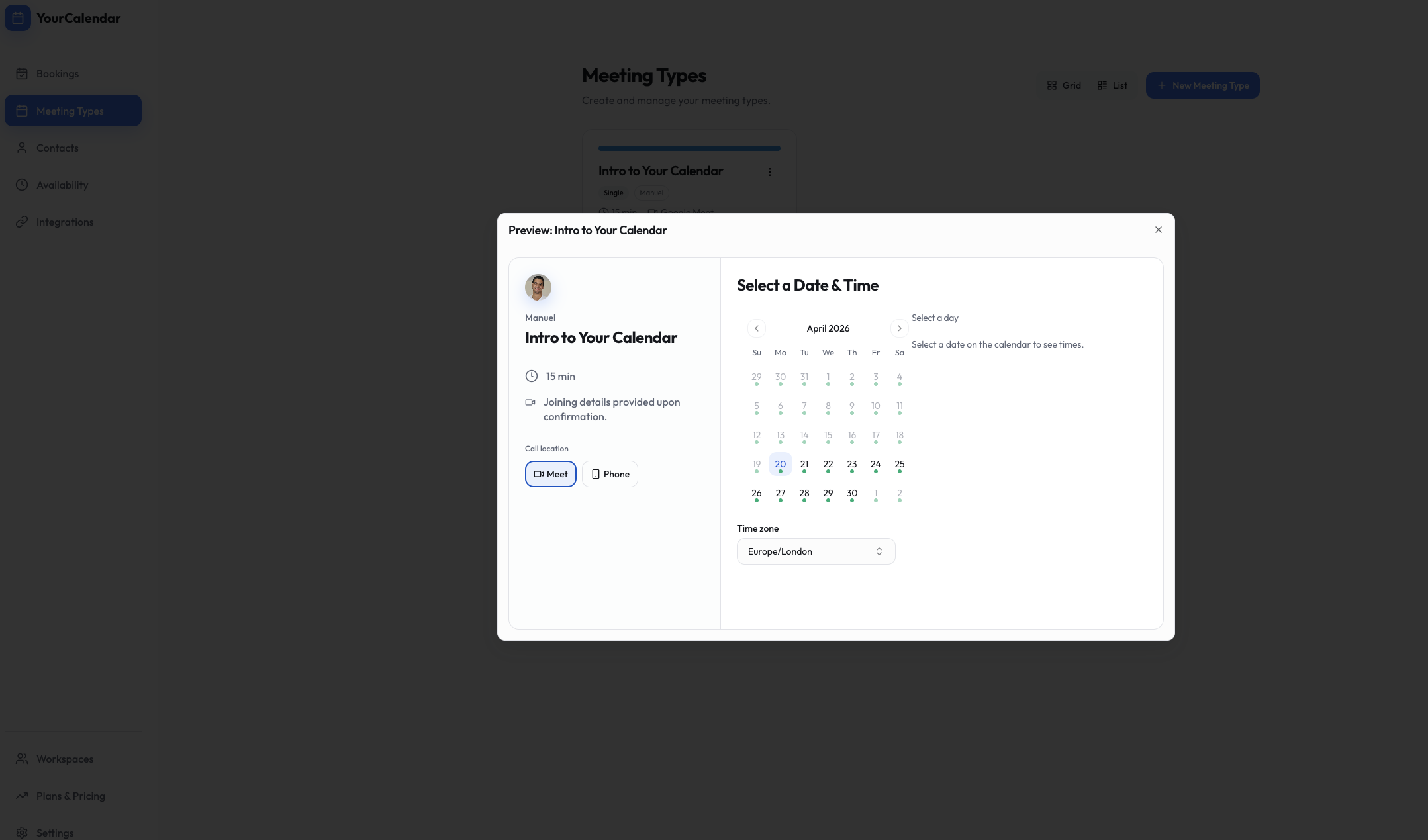Click Manuel's avatar photo
This screenshot has width=1428, height=840.
pyautogui.click(x=538, y=287)
